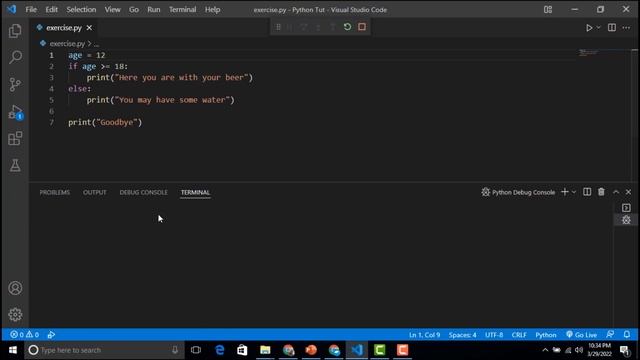Select the exercise.py editor tab
Screen dimensions: 640x360
tap(64, 28)
